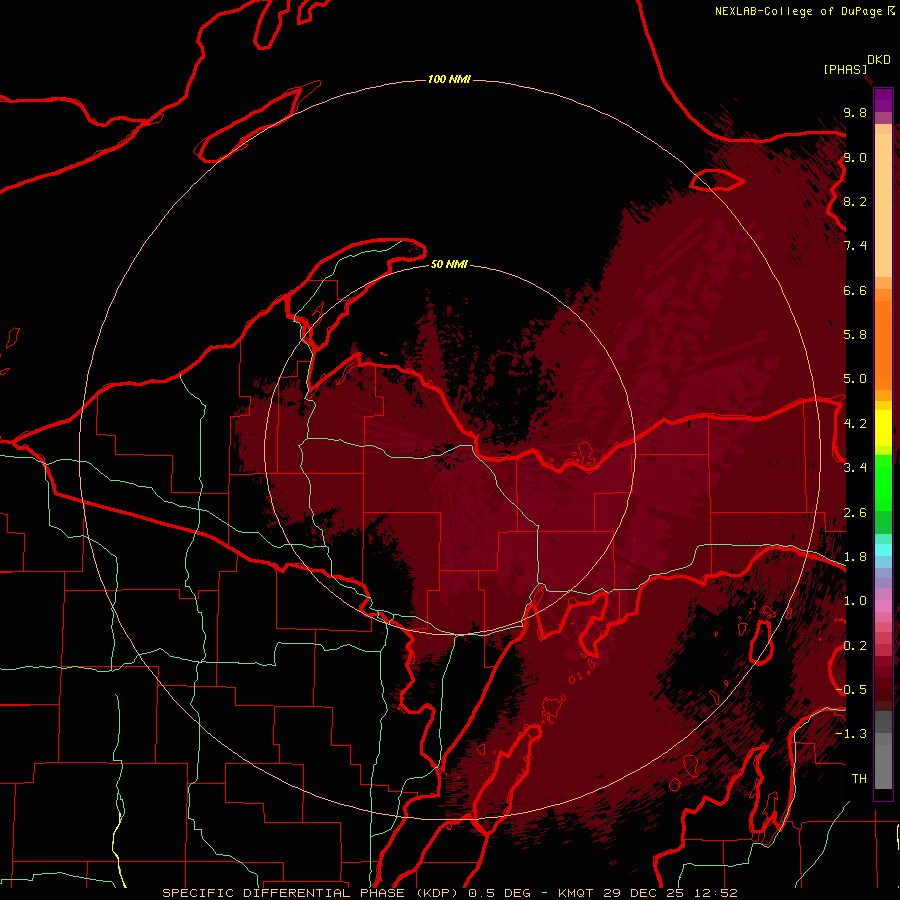Screen dimensions: 900x900
Task: Click the yellow segment of the color bar
Action: tap(883, 428)
